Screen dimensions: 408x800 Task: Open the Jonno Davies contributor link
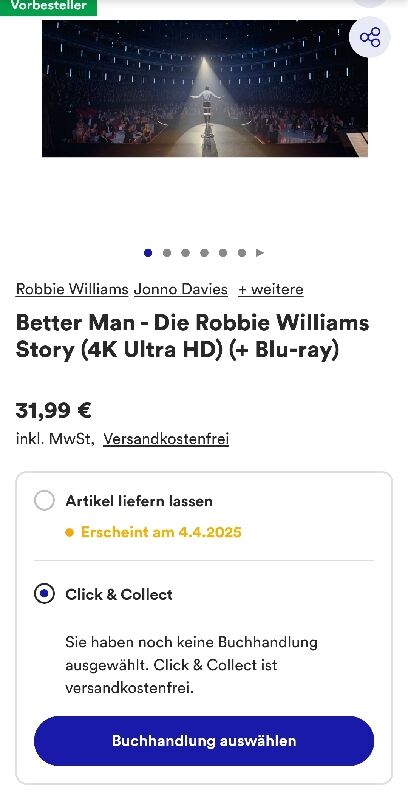tap(181, 289)
